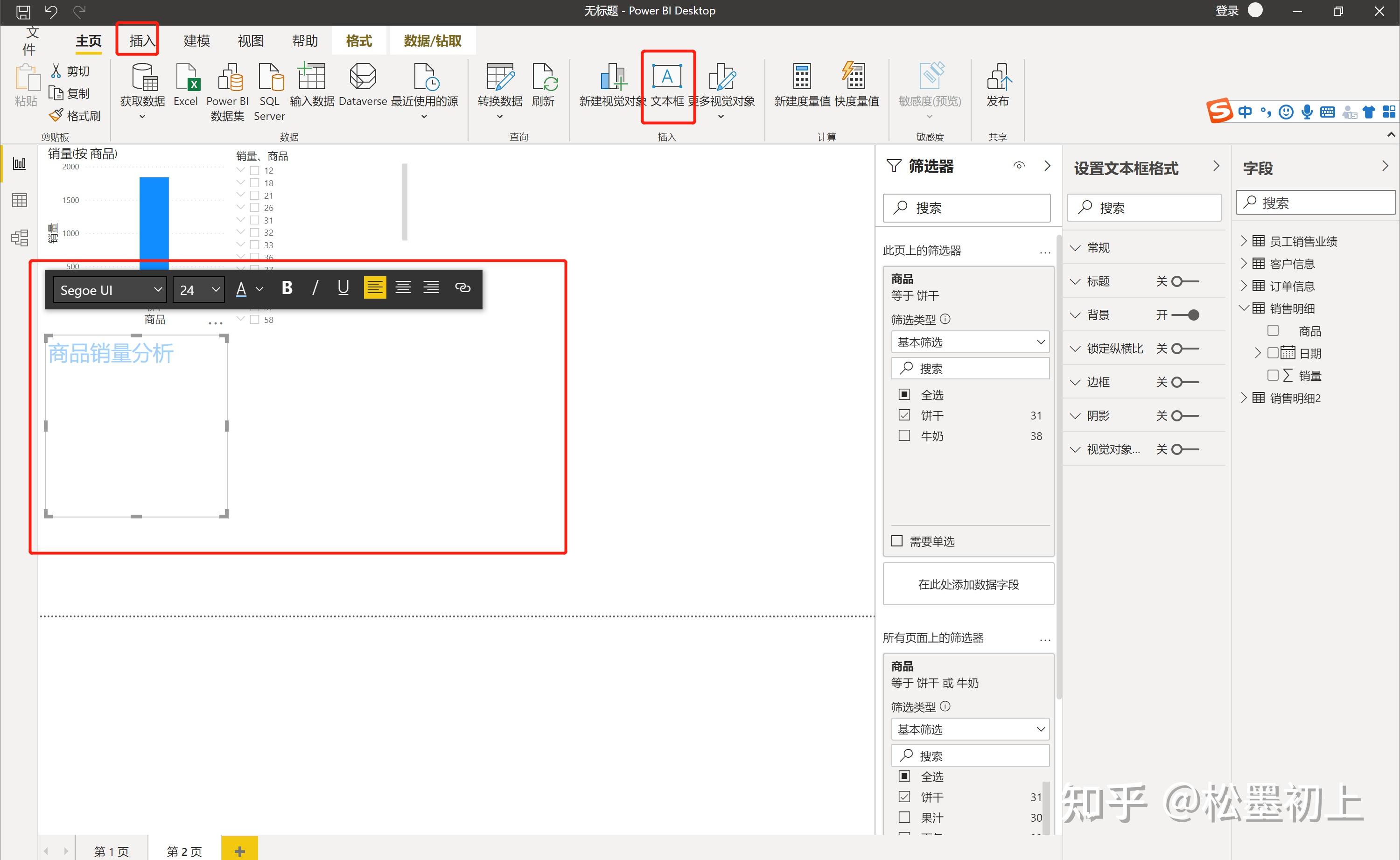Click 在此处添加数据字段 drop area
This screenshot has width=1400, height=860.
pos(968,584)
